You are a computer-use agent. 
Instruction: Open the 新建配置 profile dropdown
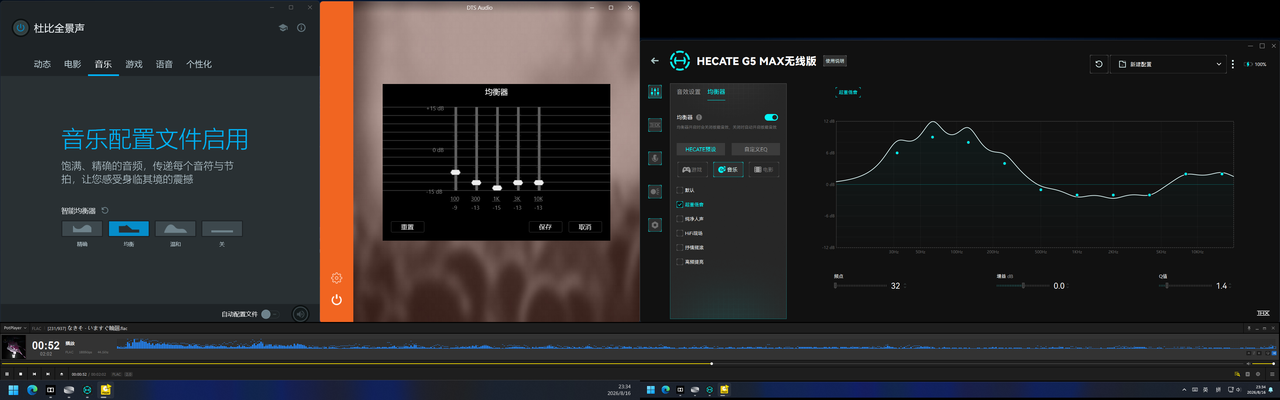point(1169,64)
